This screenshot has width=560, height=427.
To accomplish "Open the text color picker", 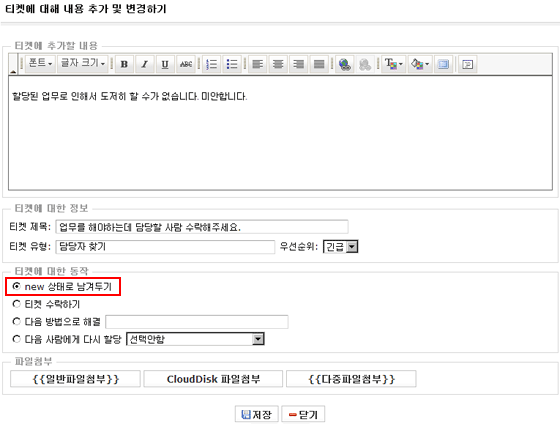I will point(394,64).
